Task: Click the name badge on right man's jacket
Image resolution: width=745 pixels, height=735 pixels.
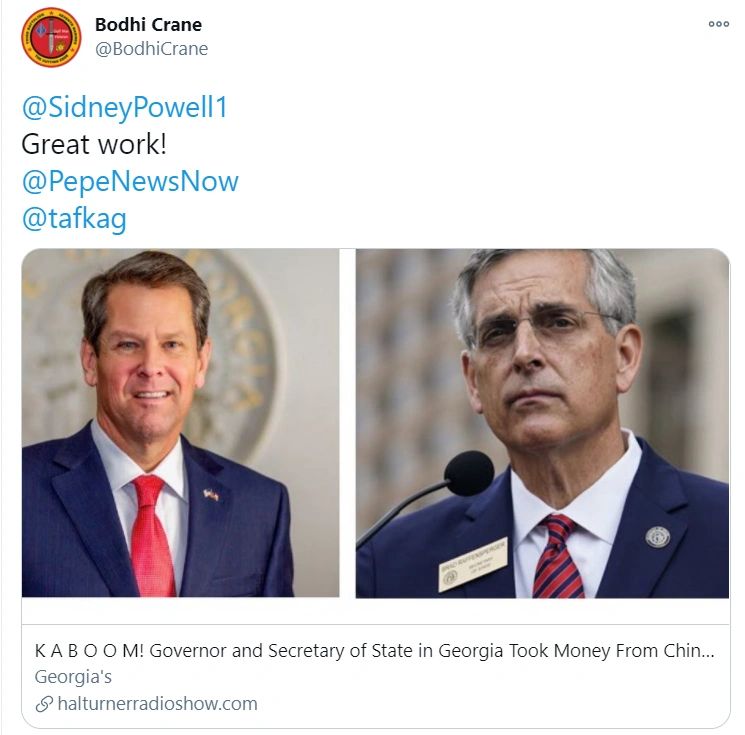Action: (x=472, y=564)
